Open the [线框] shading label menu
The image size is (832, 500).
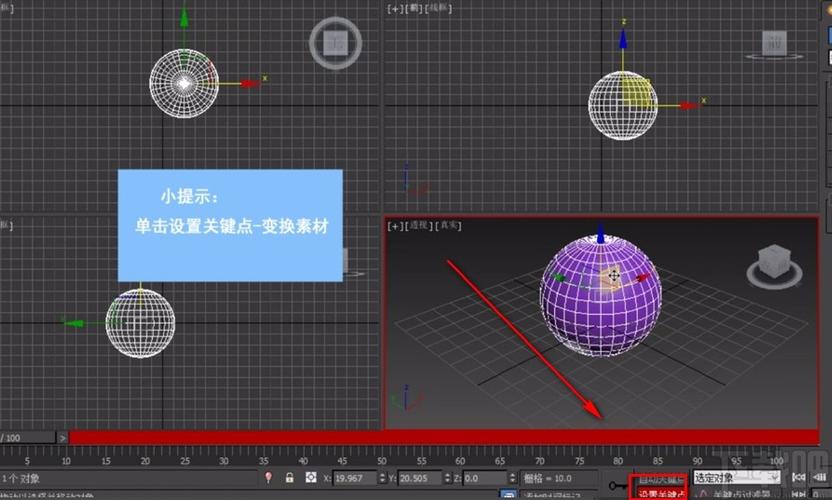[x=438, y=8]
